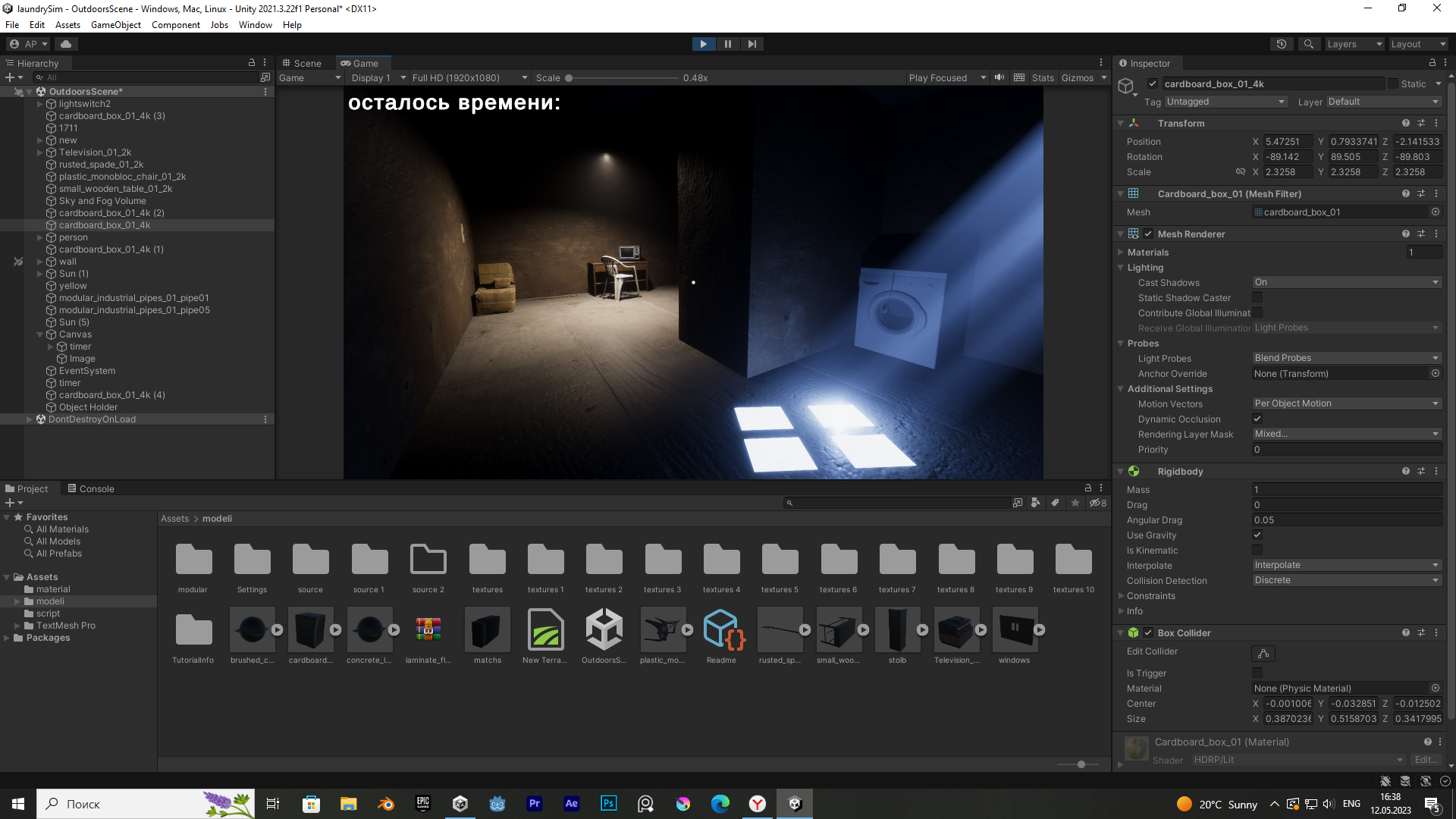This screenshot has height=819, width=1456.
Task: Toggle Is Trigger checkbox
Action: (x=1257, y=673)
